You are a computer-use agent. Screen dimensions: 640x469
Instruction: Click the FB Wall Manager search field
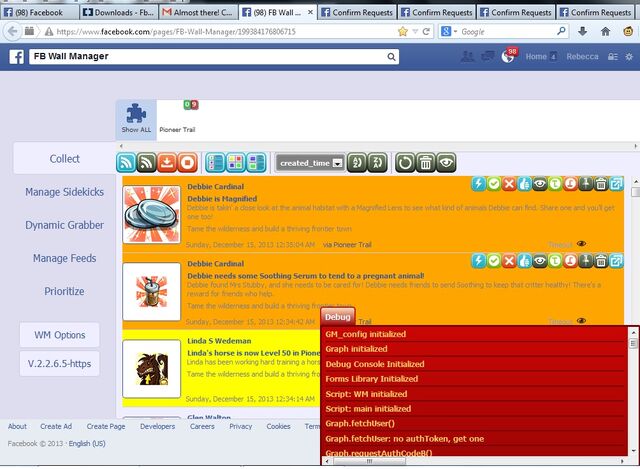tap(214, 57)
